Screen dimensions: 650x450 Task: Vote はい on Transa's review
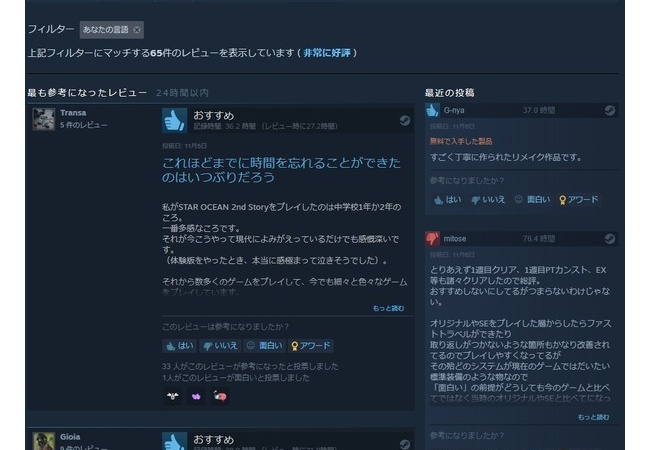point(180,346)
